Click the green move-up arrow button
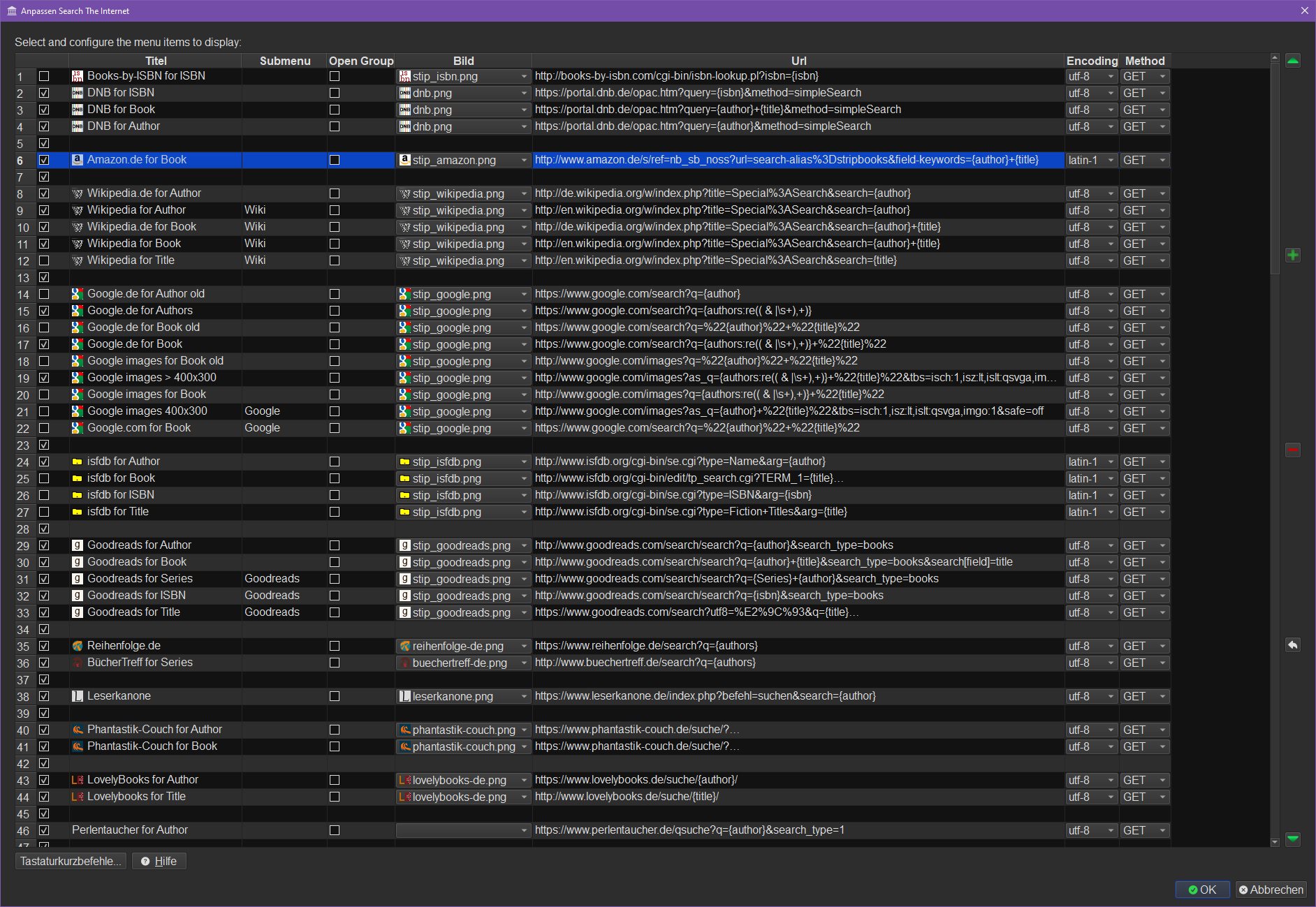 [x=1293, y=61]
